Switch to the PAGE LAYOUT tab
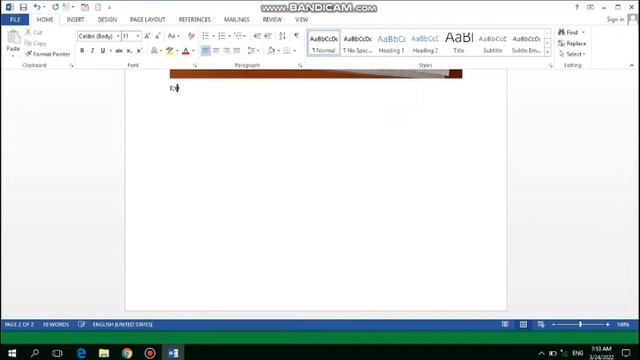This screenshot has width=640, height=360. [x=147, y=20]
